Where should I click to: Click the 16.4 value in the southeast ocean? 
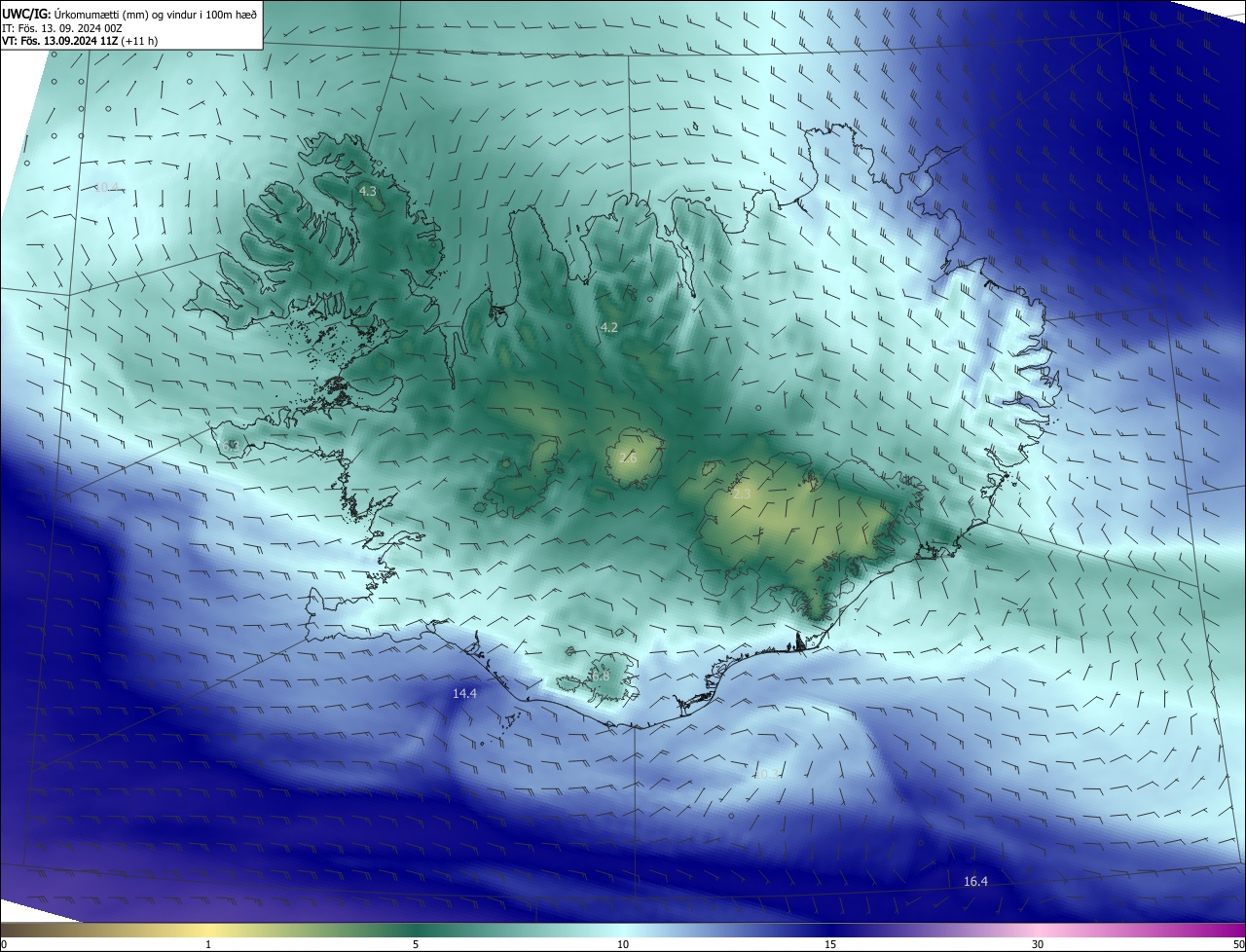point(975,882)
